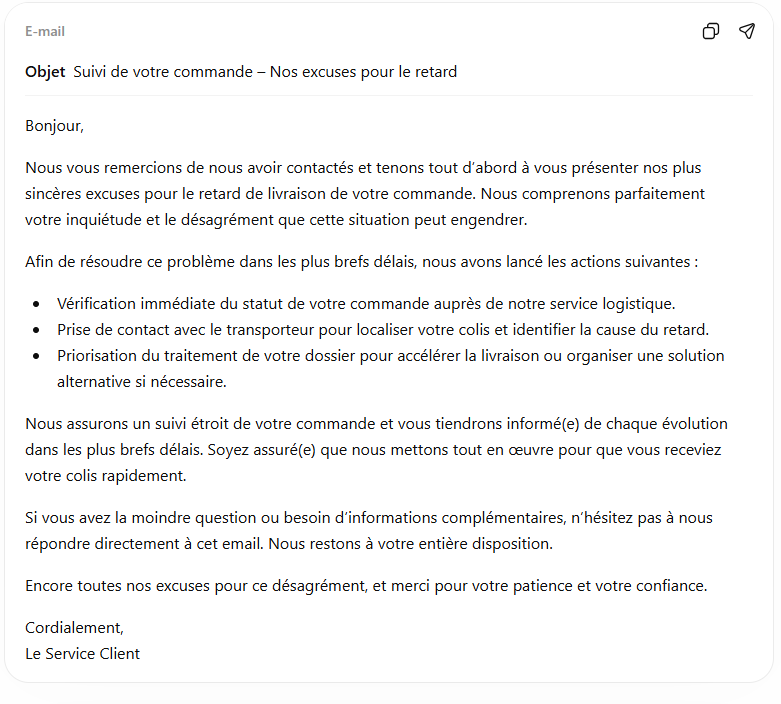781x704 pixels.
Task: Click the "Cordialement," closing line
Action: pyautogui.click(x=74, y=628)
